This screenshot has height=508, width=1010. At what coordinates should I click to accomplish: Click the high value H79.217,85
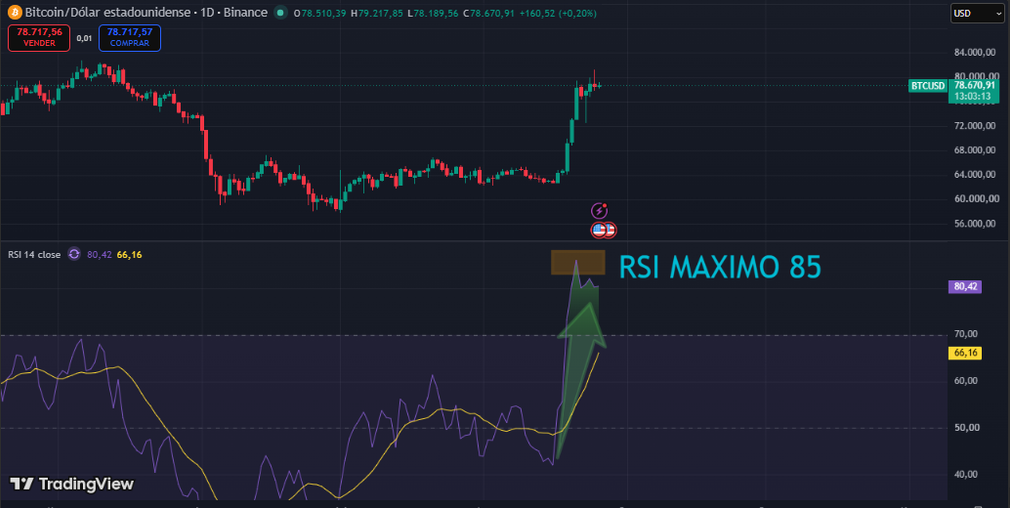(x=379, y=14)
